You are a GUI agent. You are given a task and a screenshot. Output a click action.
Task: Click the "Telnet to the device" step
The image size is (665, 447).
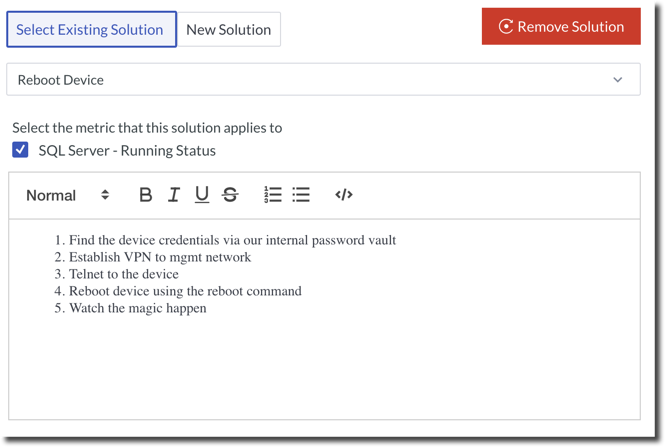(123, 274)
